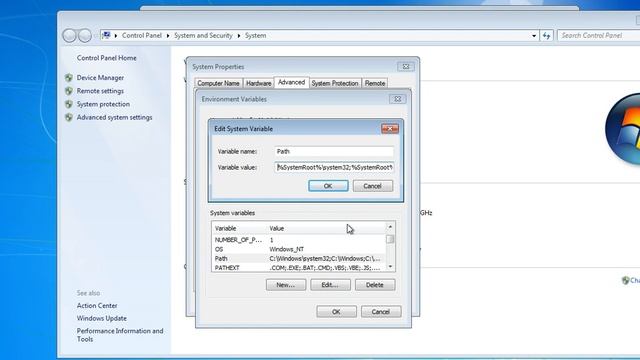Viewport: 640px width, 360px height.
Task: Click the Variable column header
Action: pyautogui.click(x=239, y=228)
